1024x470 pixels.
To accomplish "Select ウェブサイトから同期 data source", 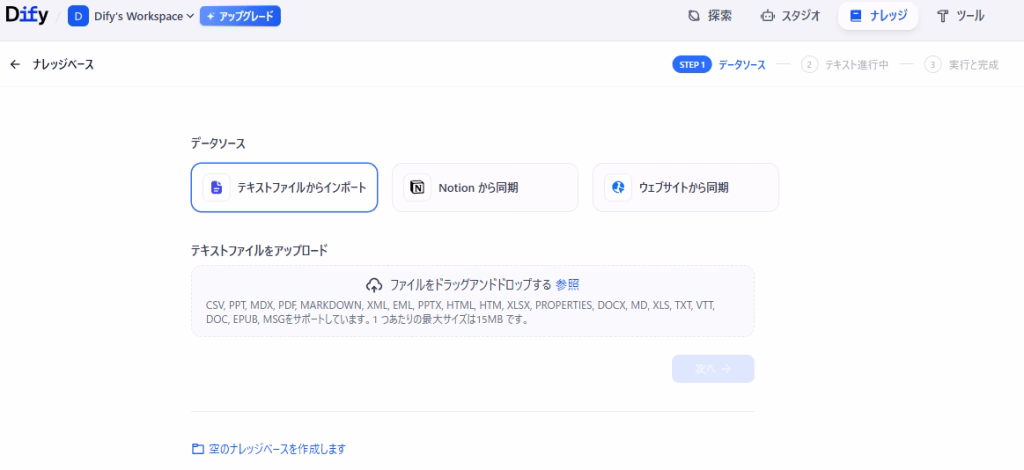I will [685, 188].
